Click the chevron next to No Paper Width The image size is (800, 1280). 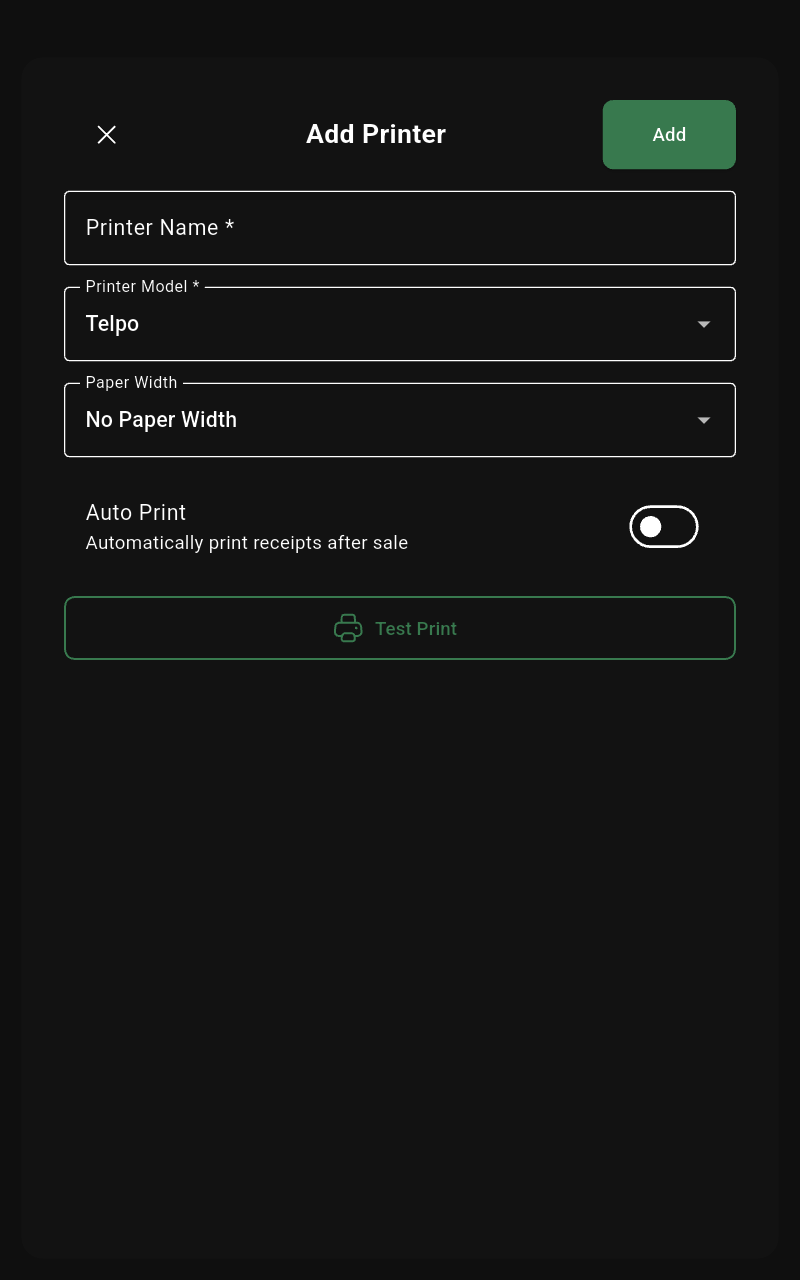[704, 420]
